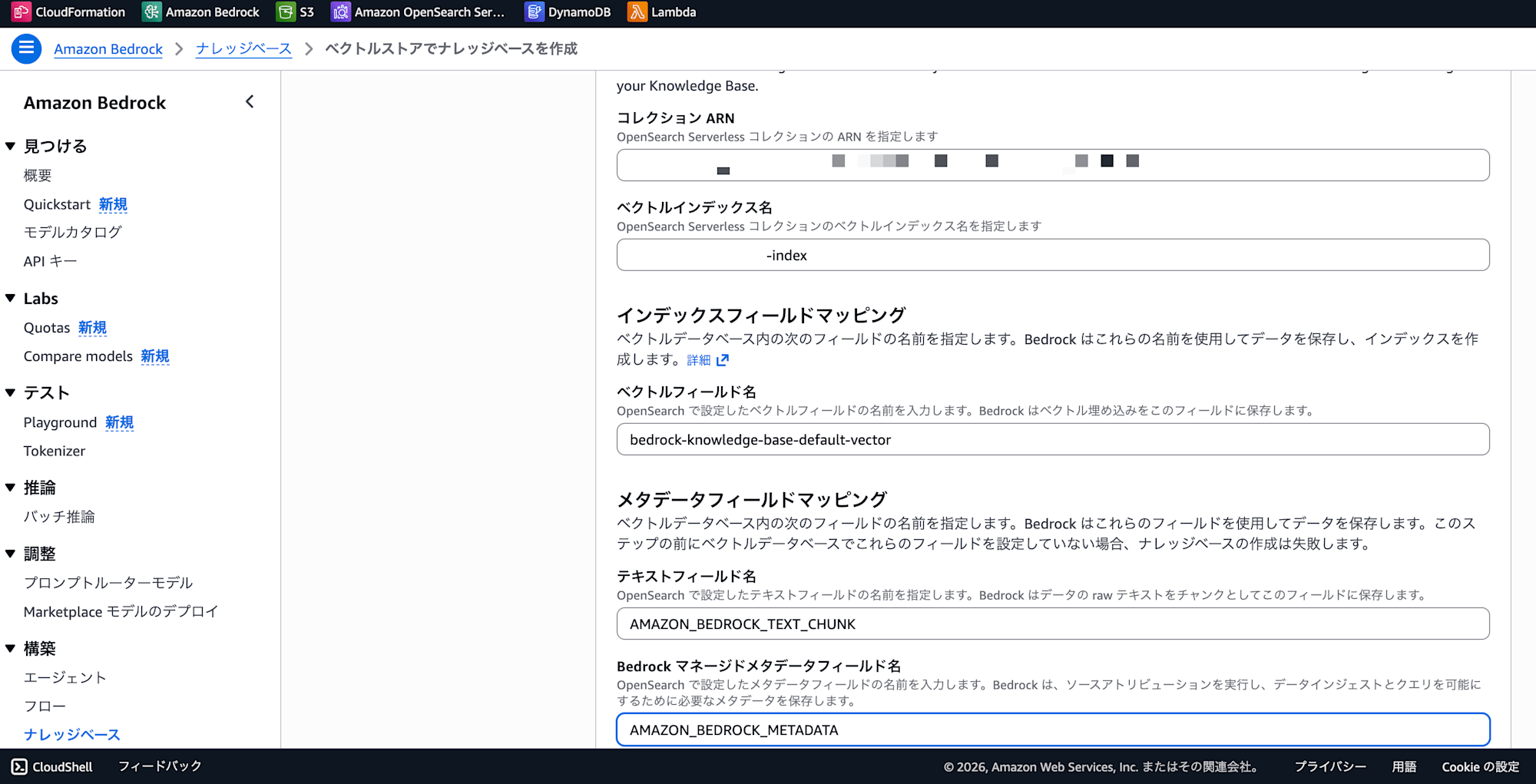Open Marketplace モデルのデプロイ in the sidebar

point(121,612)
